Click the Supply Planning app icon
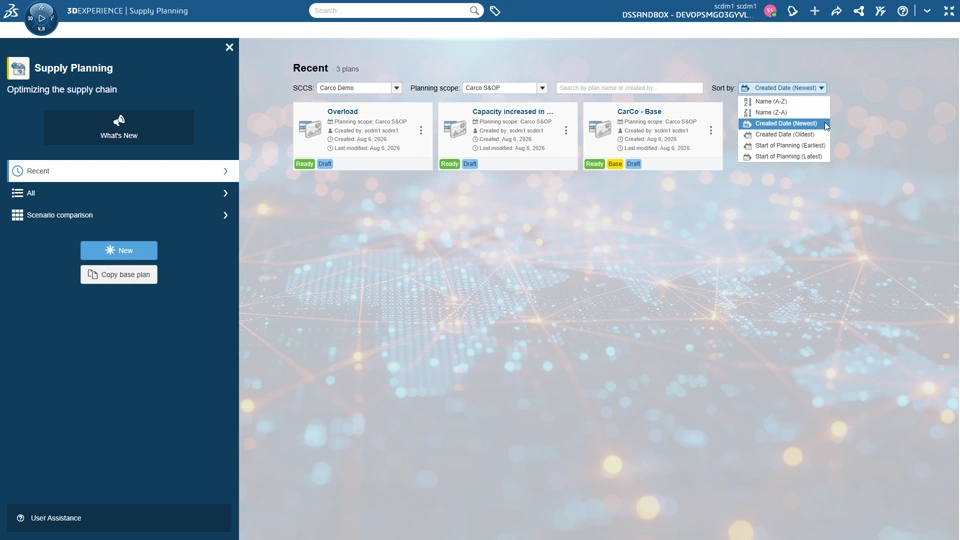 pos(18,68)
